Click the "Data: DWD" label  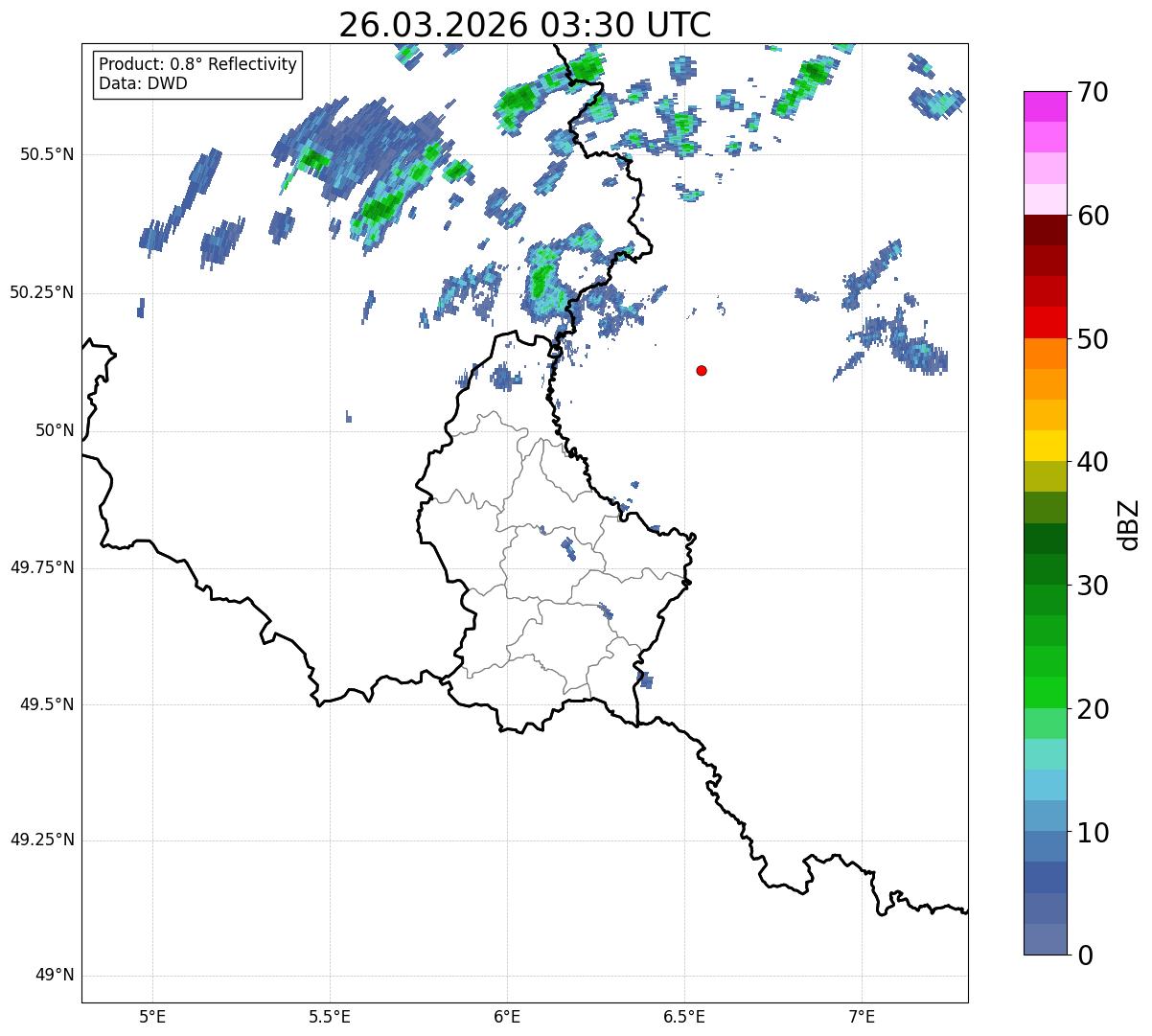(143, 83)
